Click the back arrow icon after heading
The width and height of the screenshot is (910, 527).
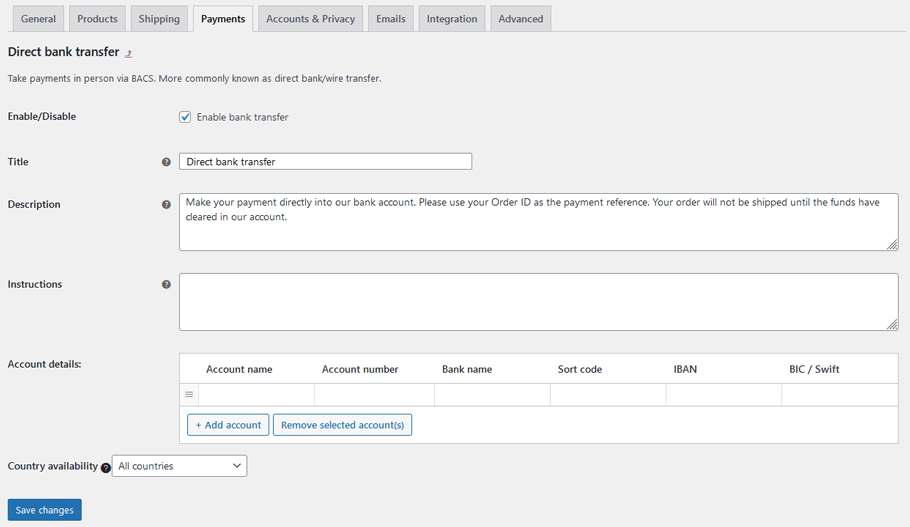128,54
